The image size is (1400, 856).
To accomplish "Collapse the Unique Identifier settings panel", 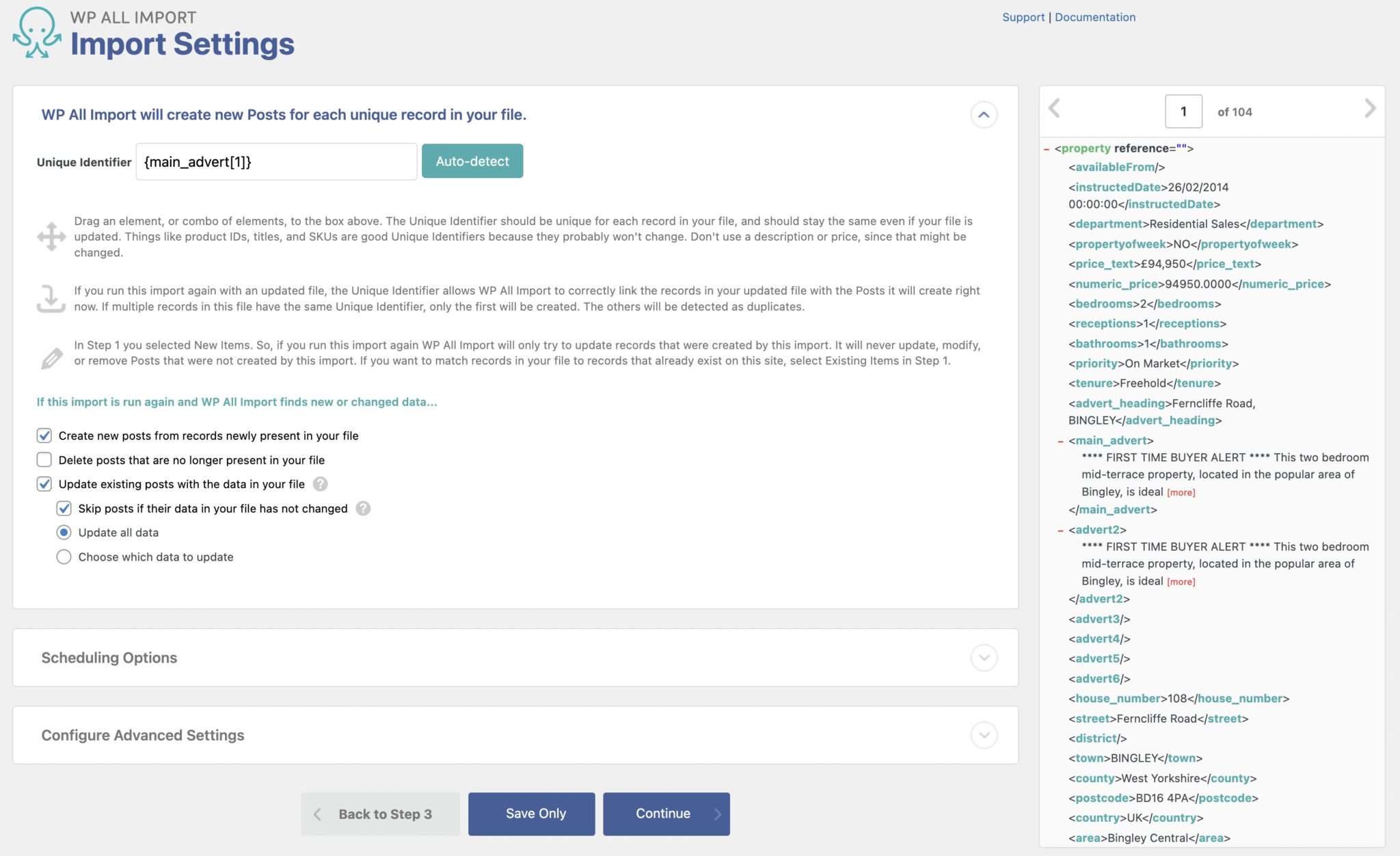I will tap(984, 115).
